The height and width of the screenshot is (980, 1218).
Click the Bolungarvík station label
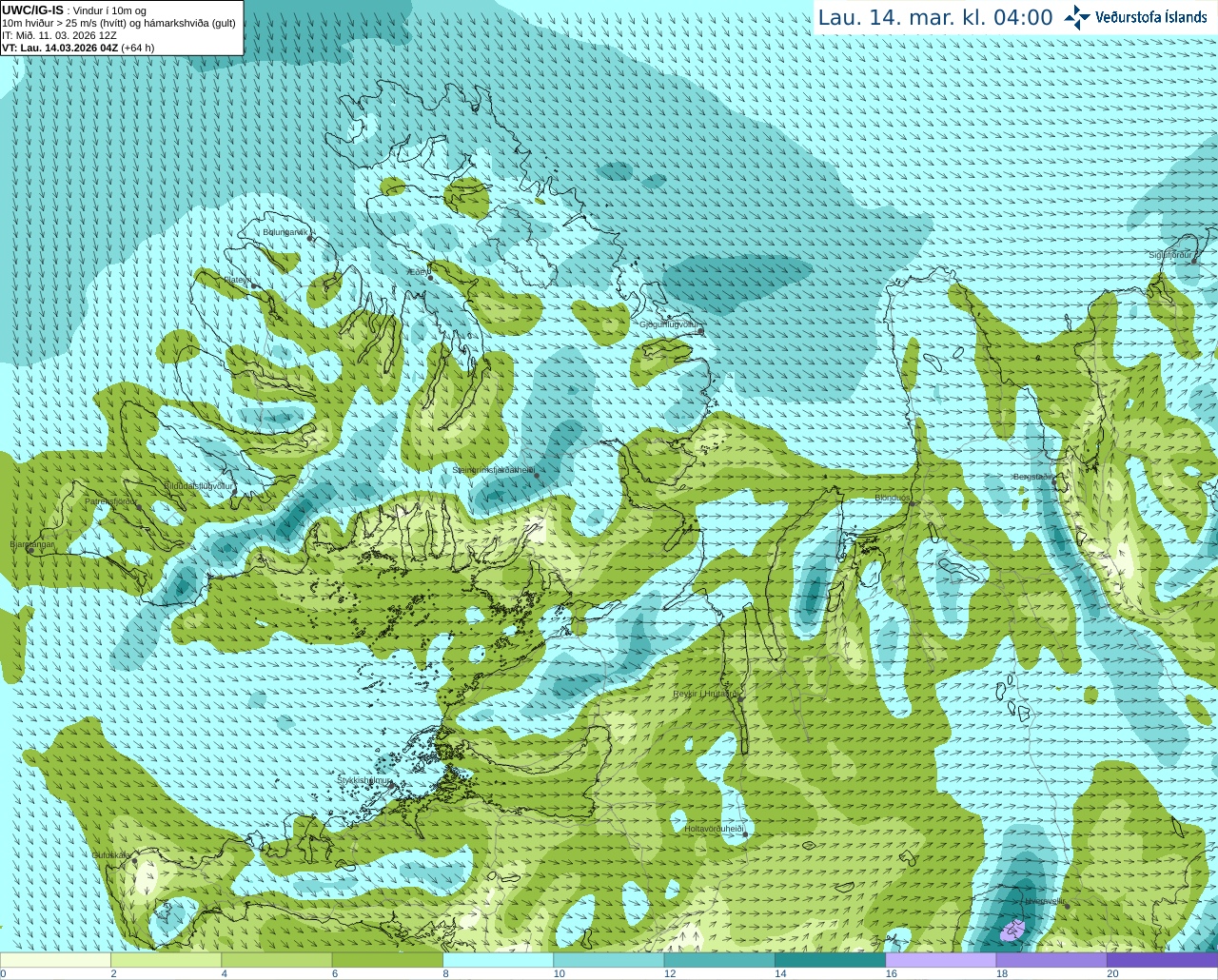(285, 231)
